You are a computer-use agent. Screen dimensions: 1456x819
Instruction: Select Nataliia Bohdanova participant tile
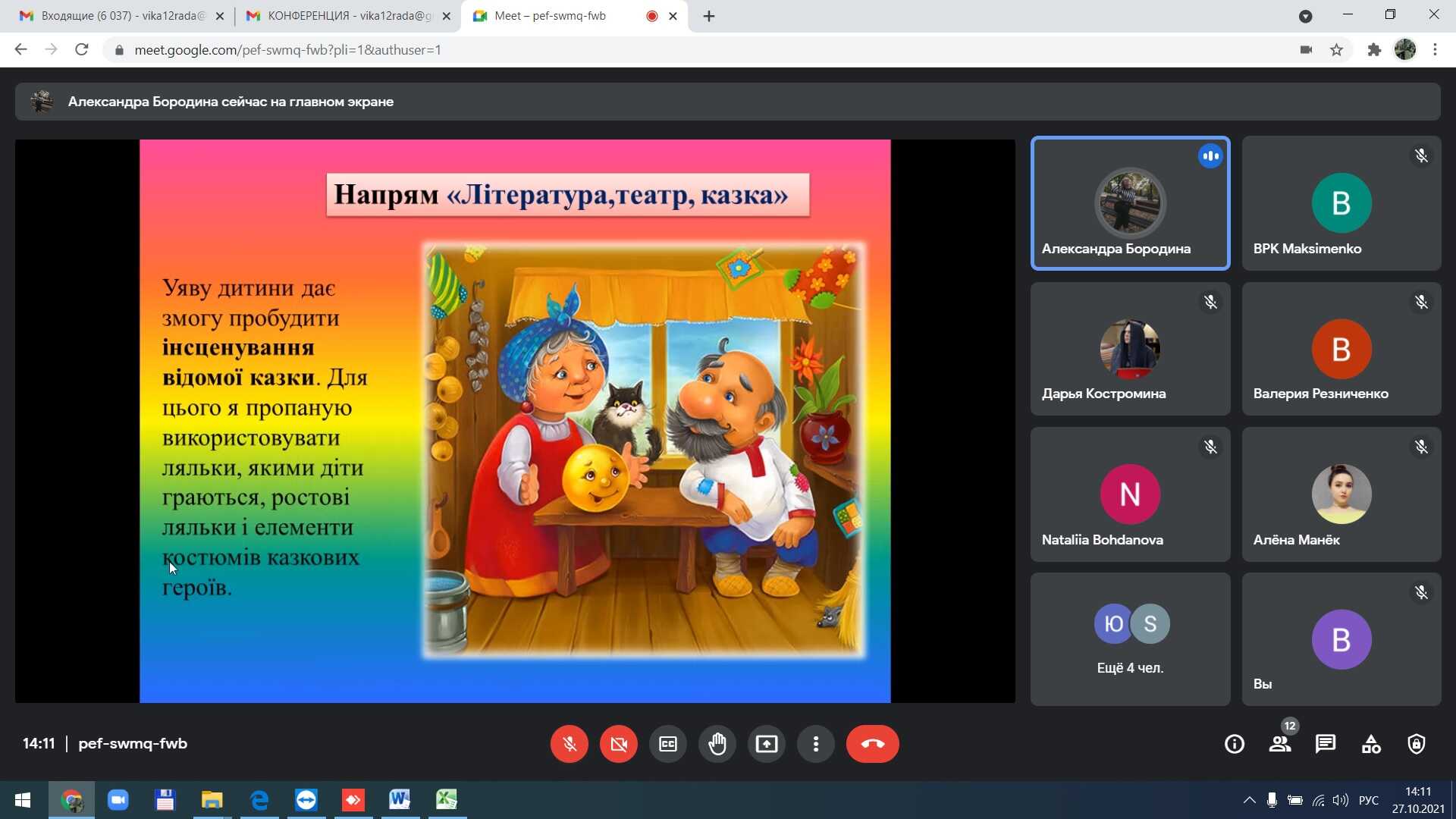coord(1130,494)
